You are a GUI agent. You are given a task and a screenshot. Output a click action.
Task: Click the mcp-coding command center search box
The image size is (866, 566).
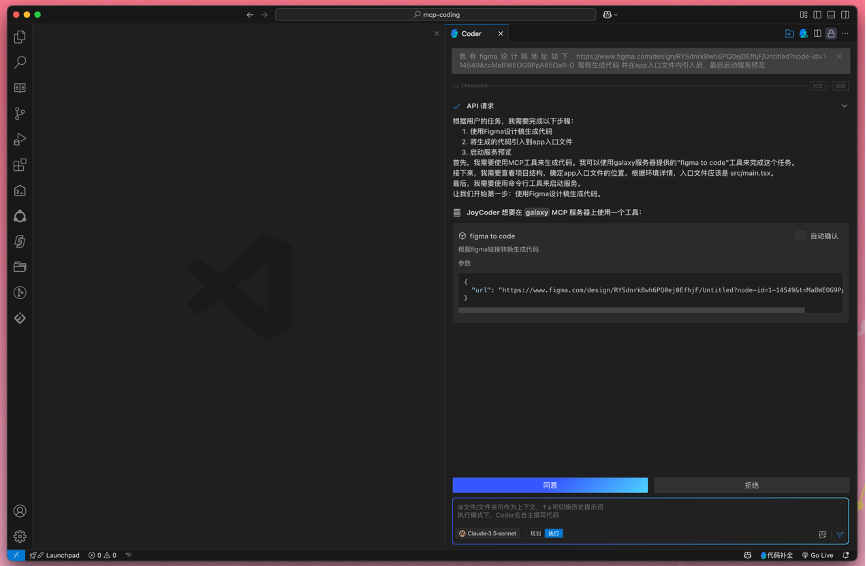[x=436, y=15]
